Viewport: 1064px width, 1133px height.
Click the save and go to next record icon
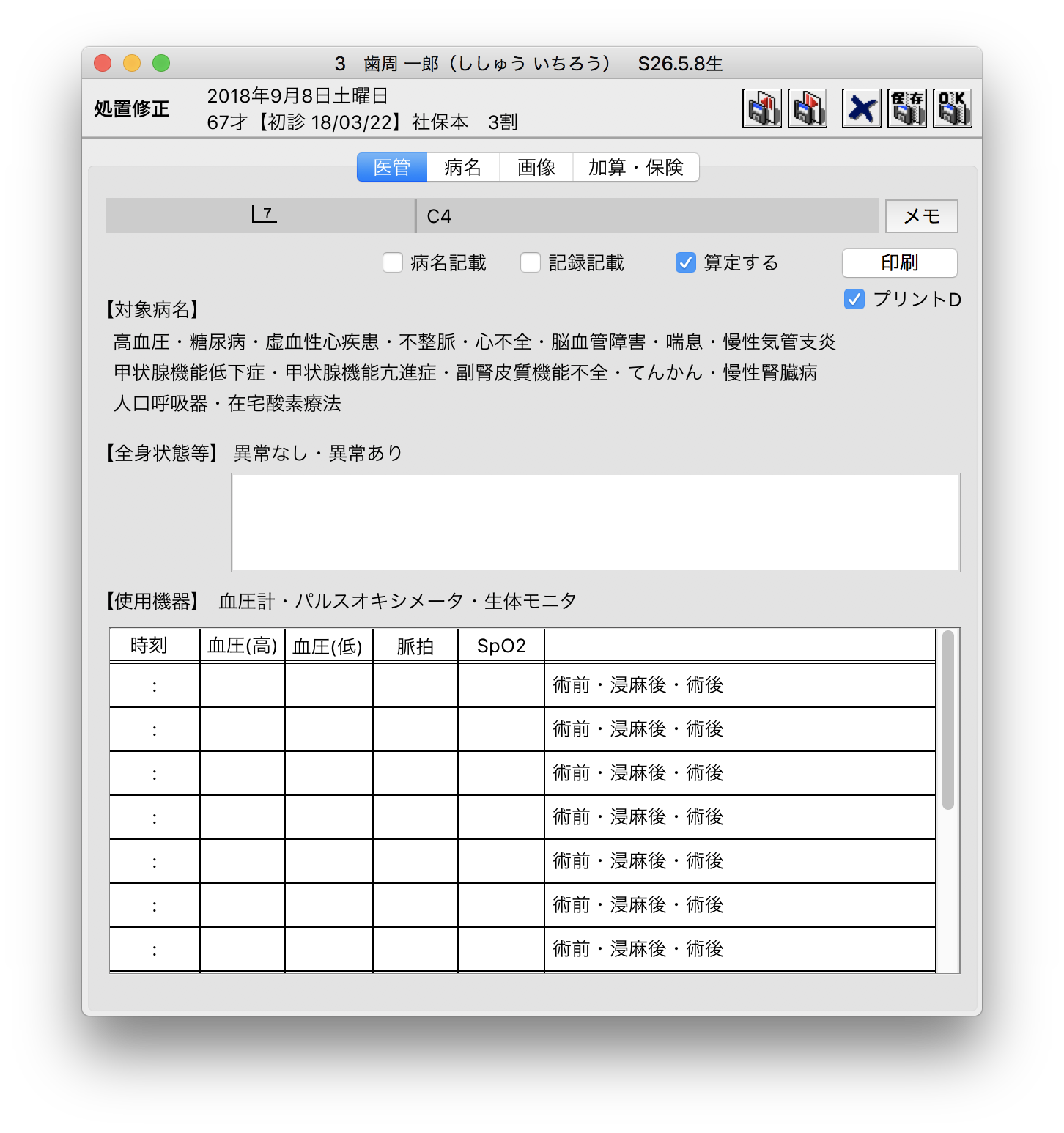807,108
